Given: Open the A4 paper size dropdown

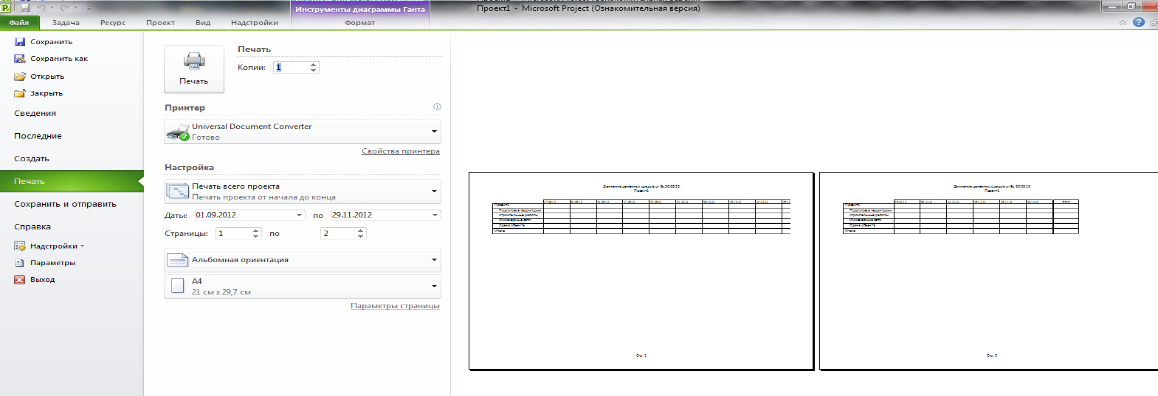Looking at the screenshot, I should [302, 287].
